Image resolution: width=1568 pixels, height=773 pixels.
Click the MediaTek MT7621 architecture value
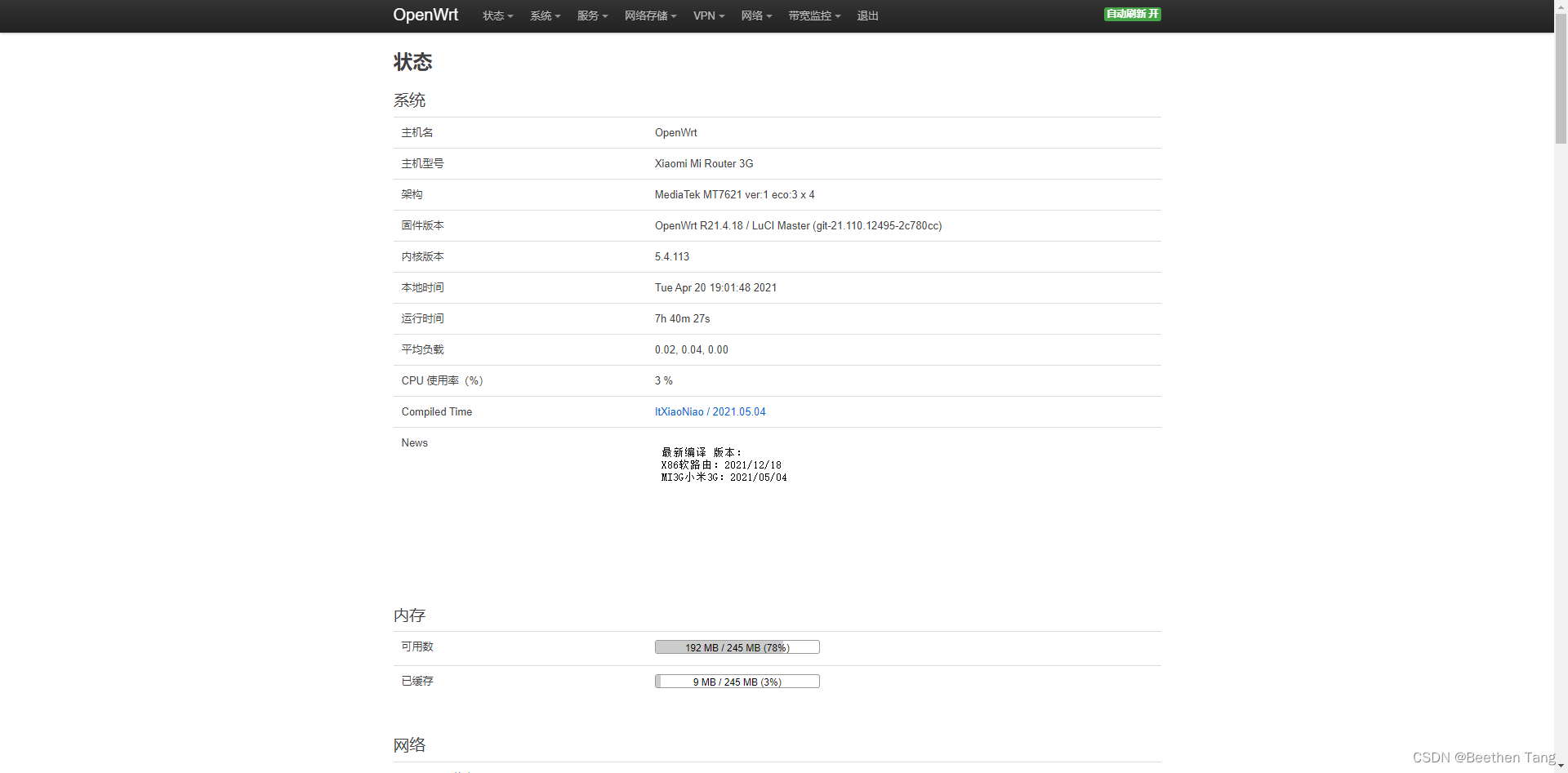pyautogui.click(x=734, y=194)
